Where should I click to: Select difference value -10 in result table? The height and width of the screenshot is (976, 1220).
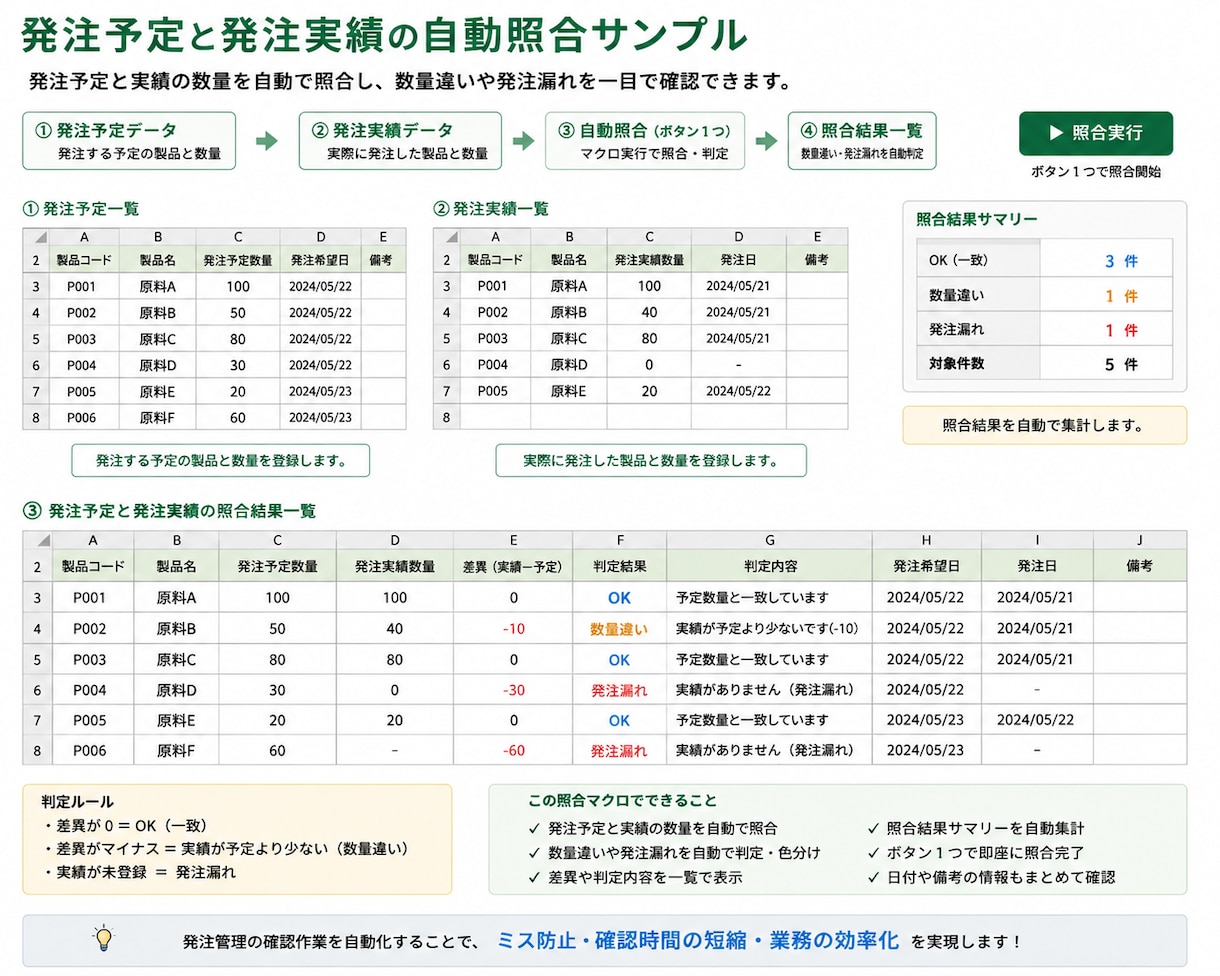pos(514,629)
